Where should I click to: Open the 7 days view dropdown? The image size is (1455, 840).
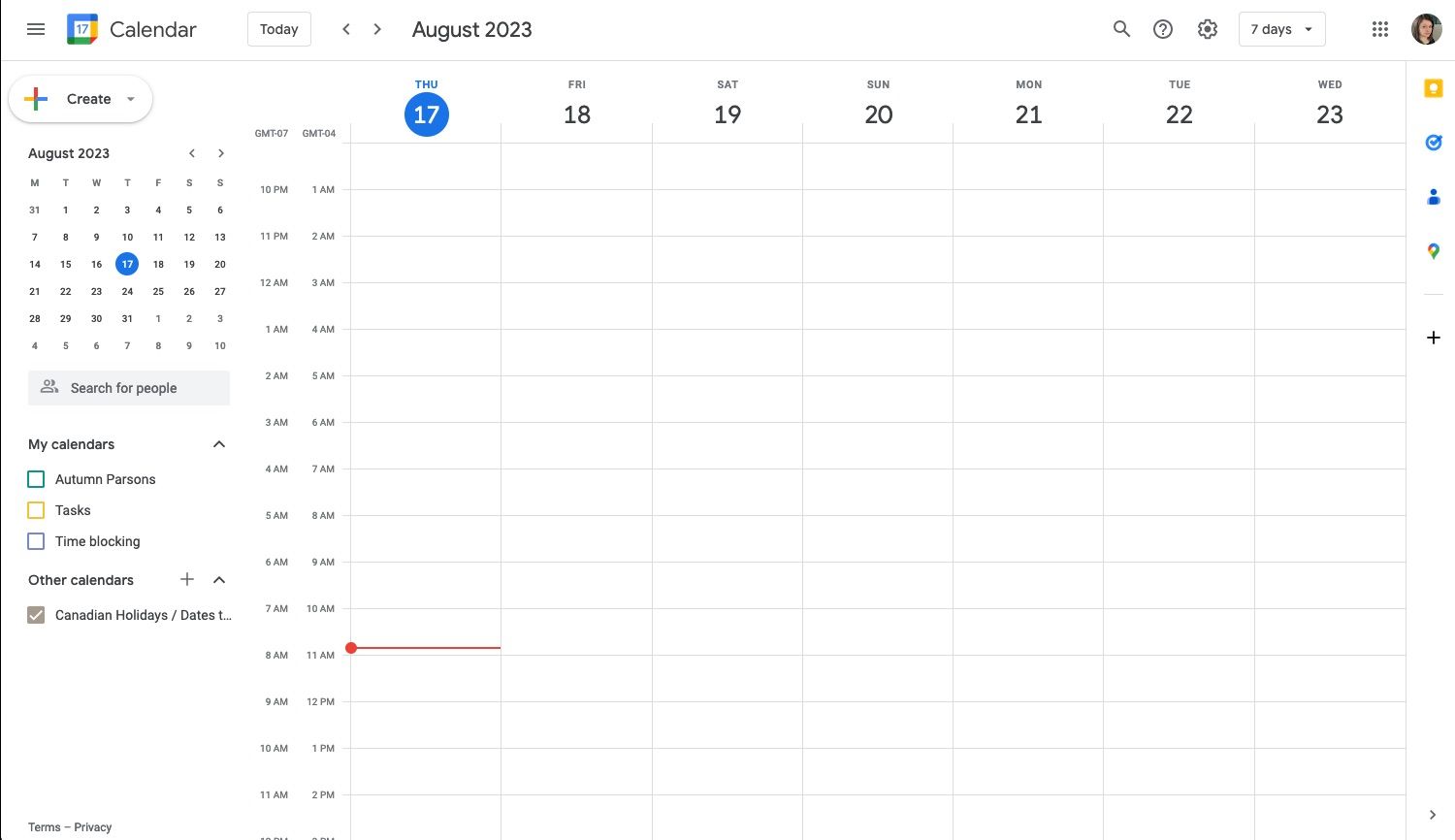point(1281,29)
